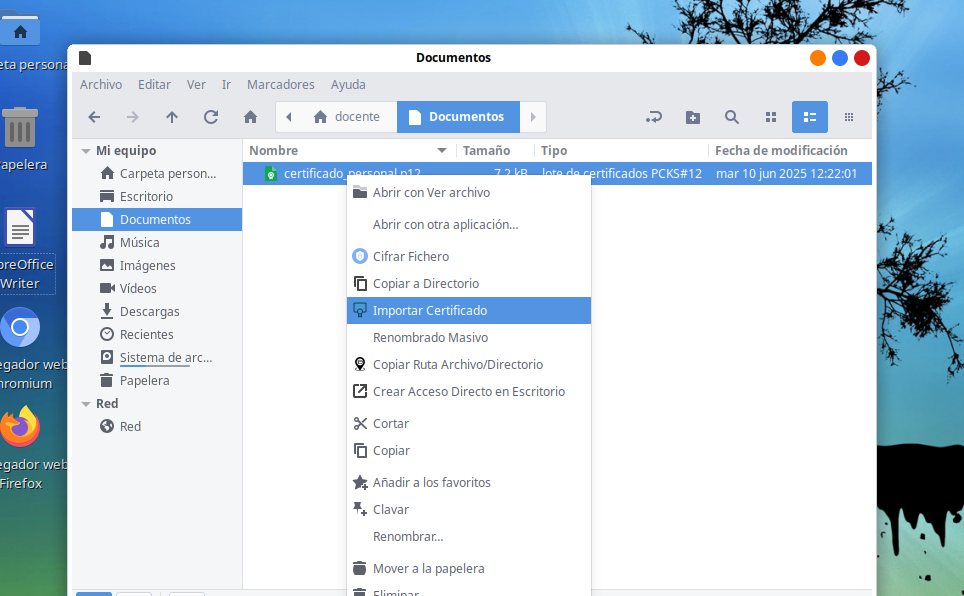Collapse the Mi equipo sidebar section
The image size is (964, 596).
[86, 151]
